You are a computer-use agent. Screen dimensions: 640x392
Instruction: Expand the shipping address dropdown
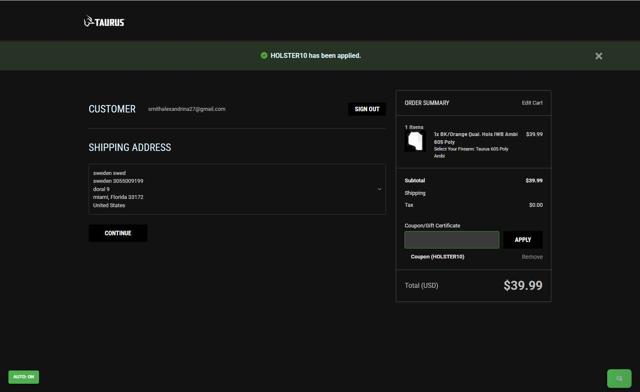click(x=237, y=189)
